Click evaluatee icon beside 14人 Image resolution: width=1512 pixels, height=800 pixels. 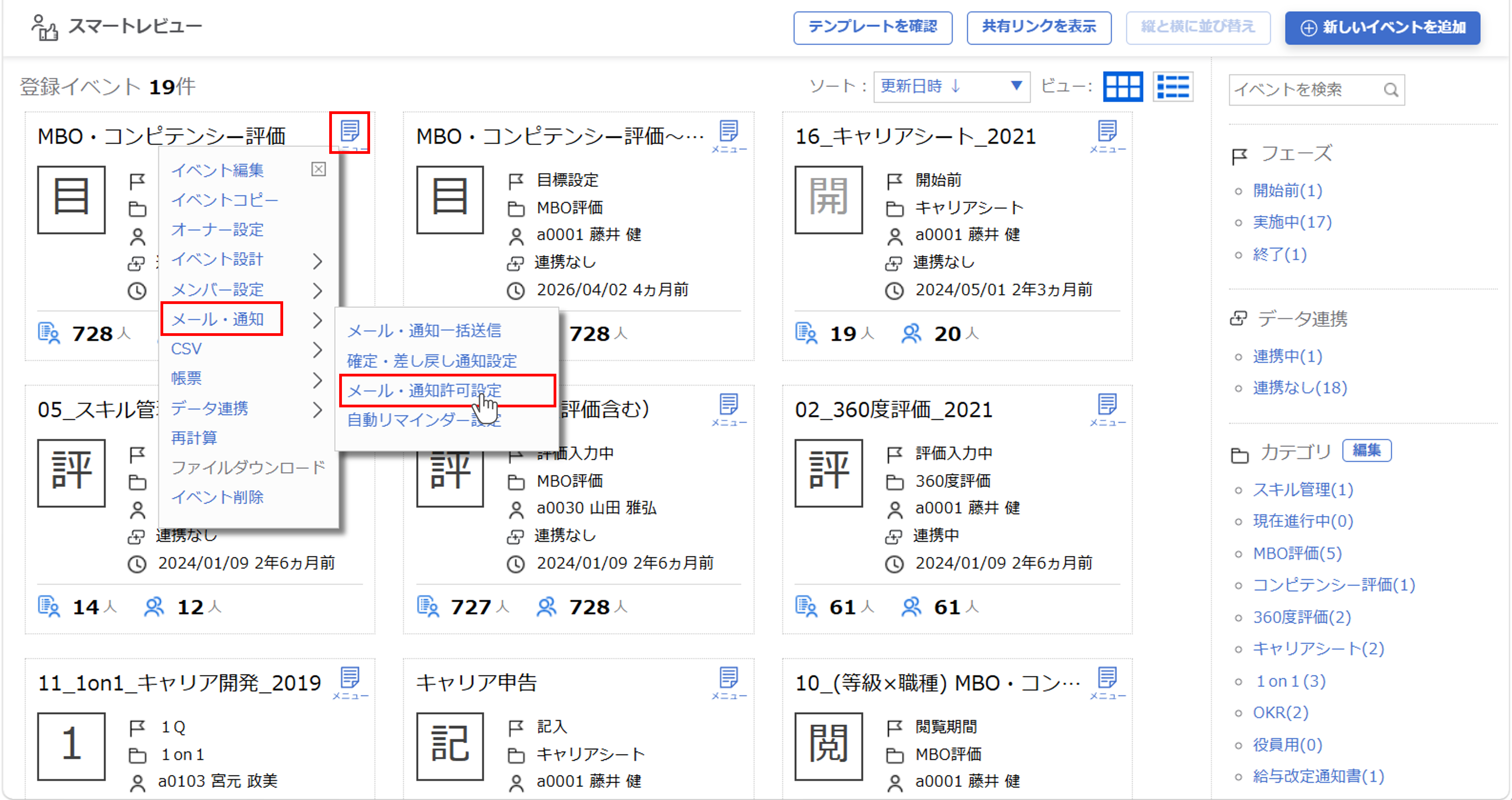49,607
